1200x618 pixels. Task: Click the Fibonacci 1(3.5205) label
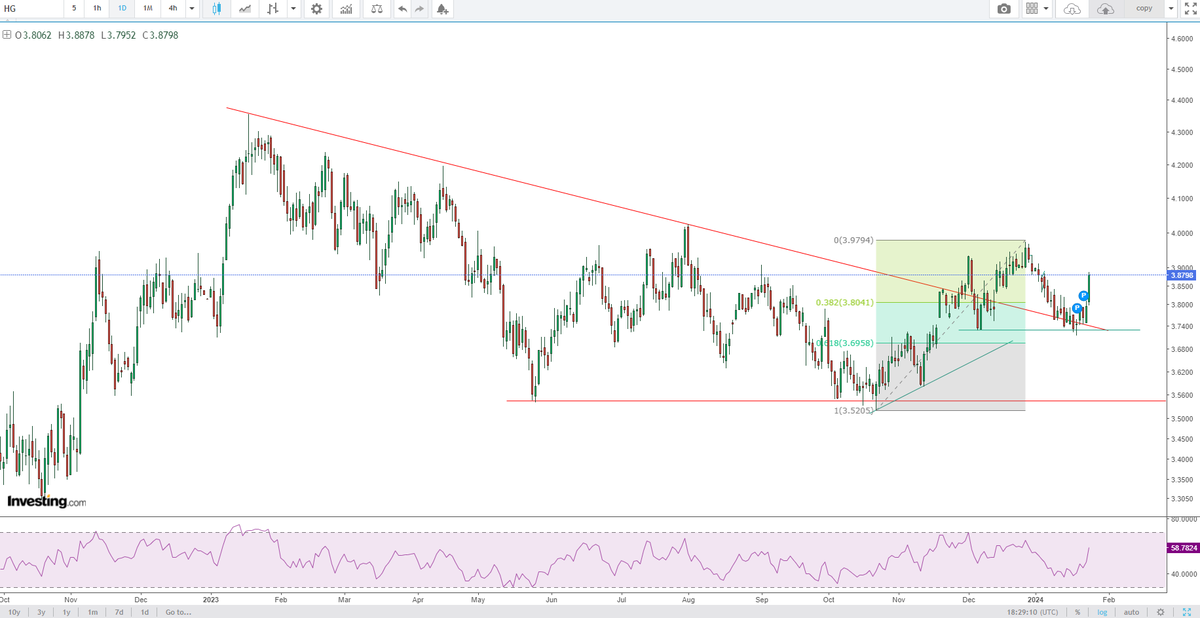tap(854, 411)
